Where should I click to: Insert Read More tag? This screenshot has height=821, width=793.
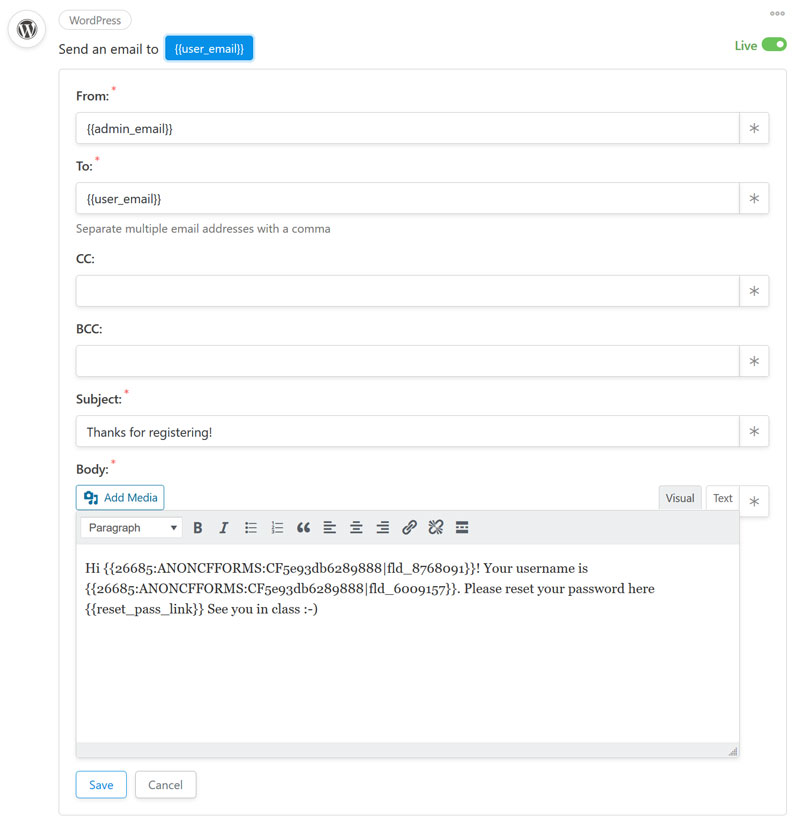point(462,527)
